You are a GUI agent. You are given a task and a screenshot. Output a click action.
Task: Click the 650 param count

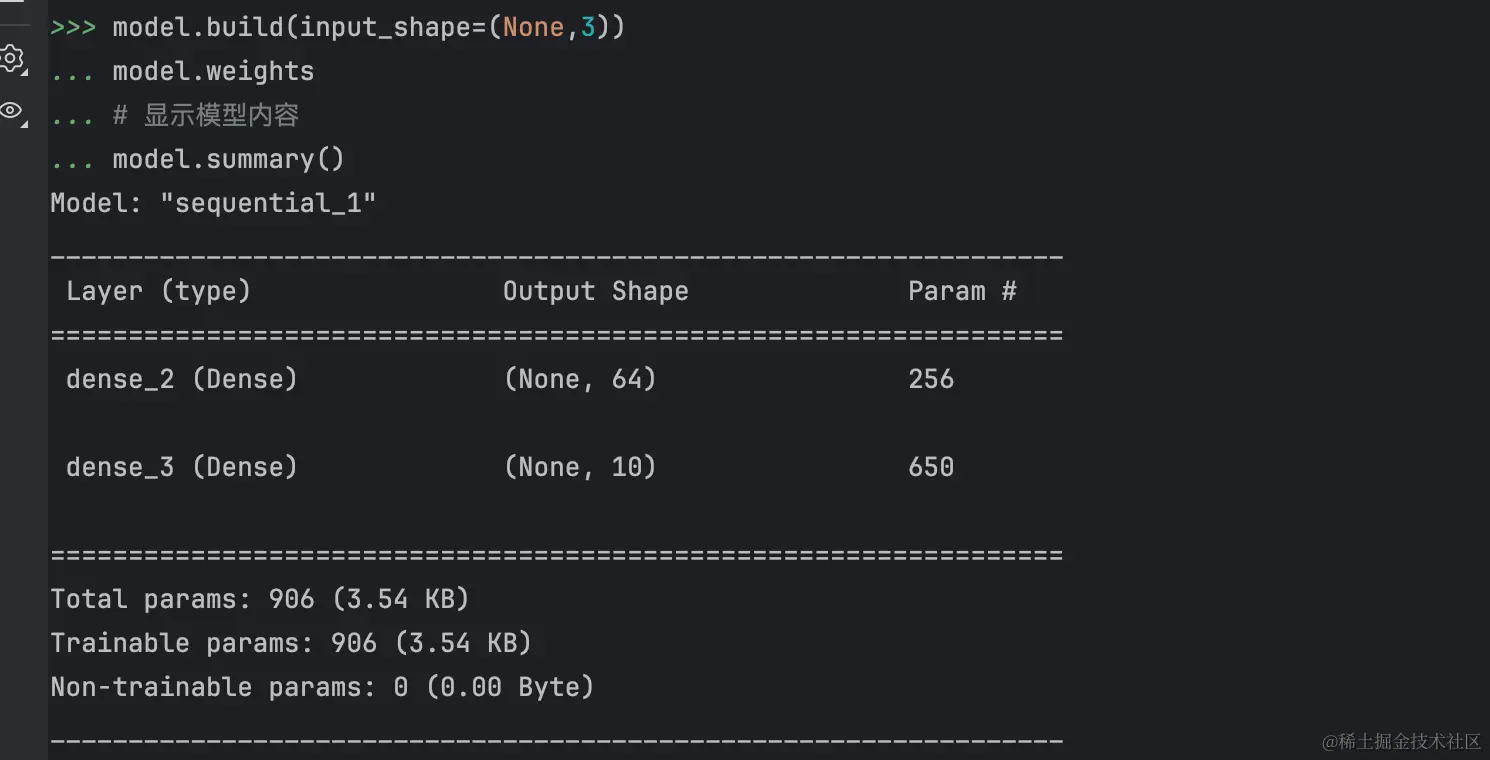click(931, 467)
